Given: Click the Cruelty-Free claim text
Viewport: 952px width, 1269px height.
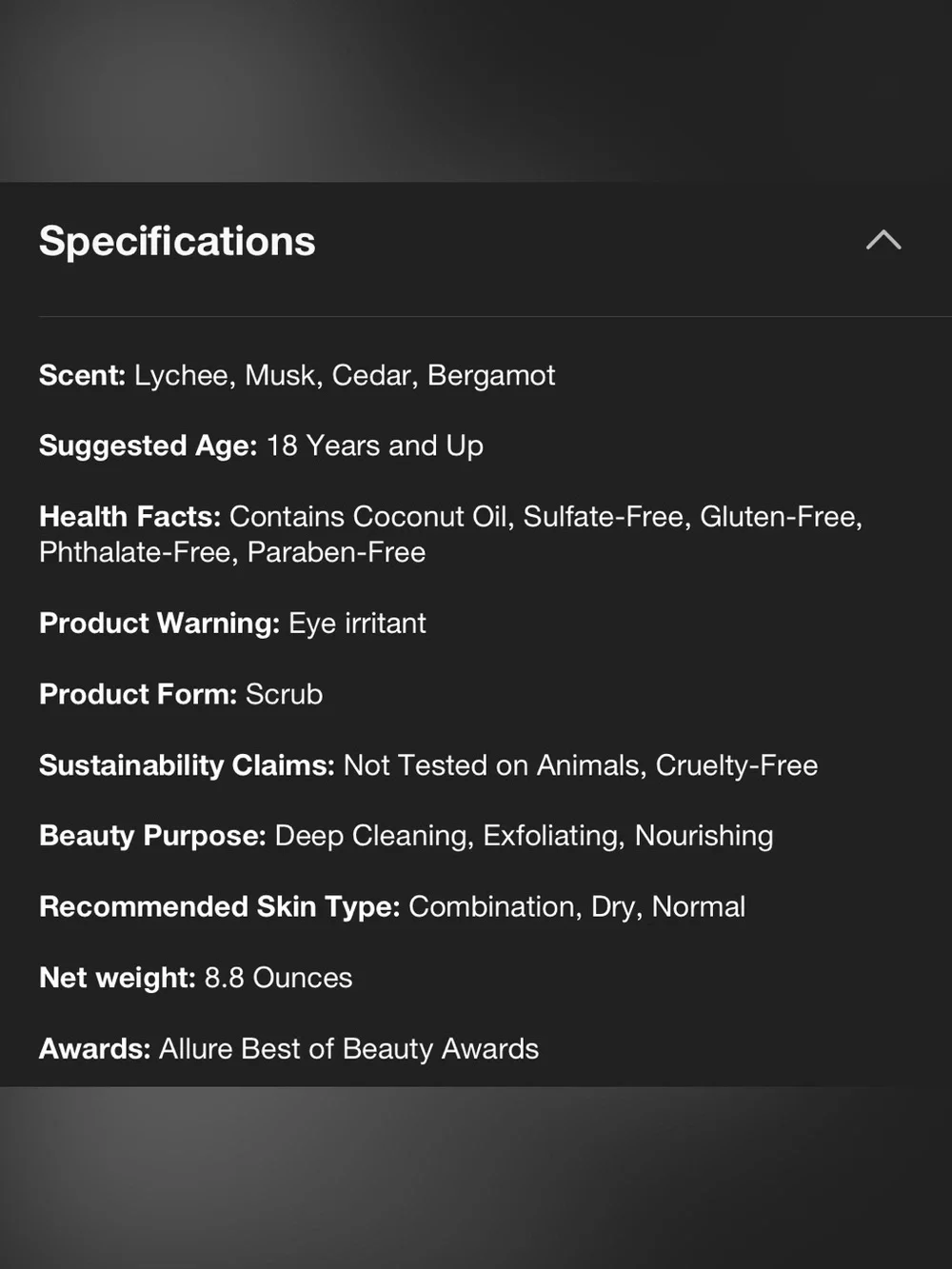Looking at the screenshot, I should [x=737, y=764].
